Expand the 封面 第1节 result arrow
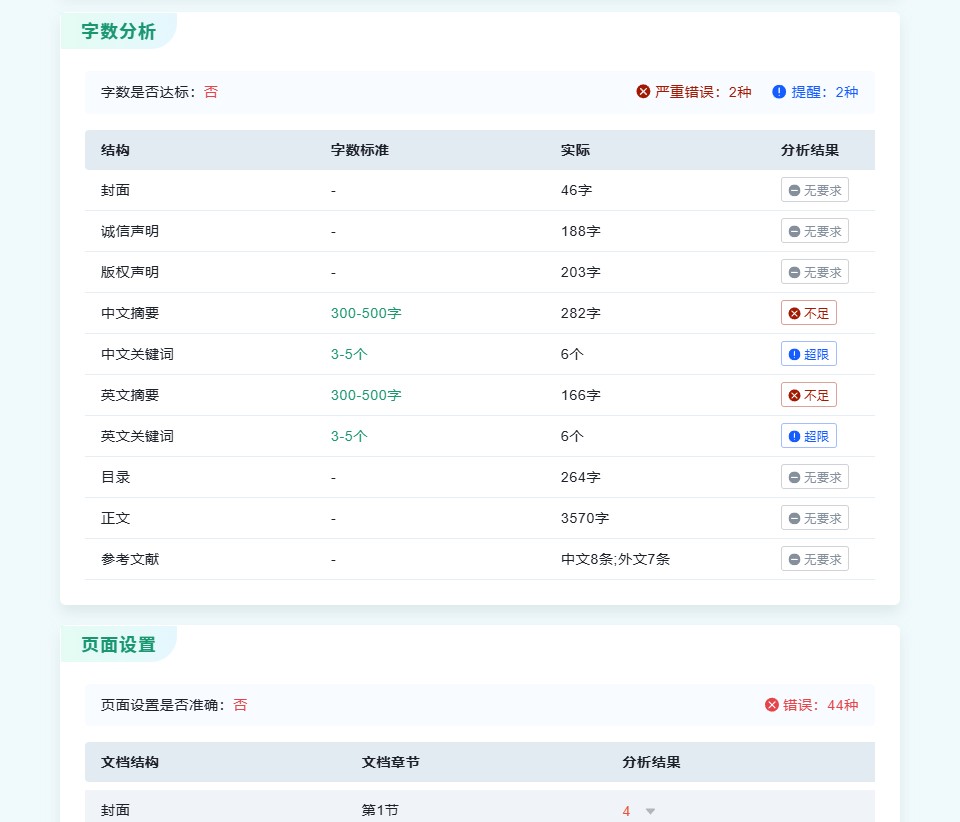This screenshot has height=822, width=960. (650, 811)
